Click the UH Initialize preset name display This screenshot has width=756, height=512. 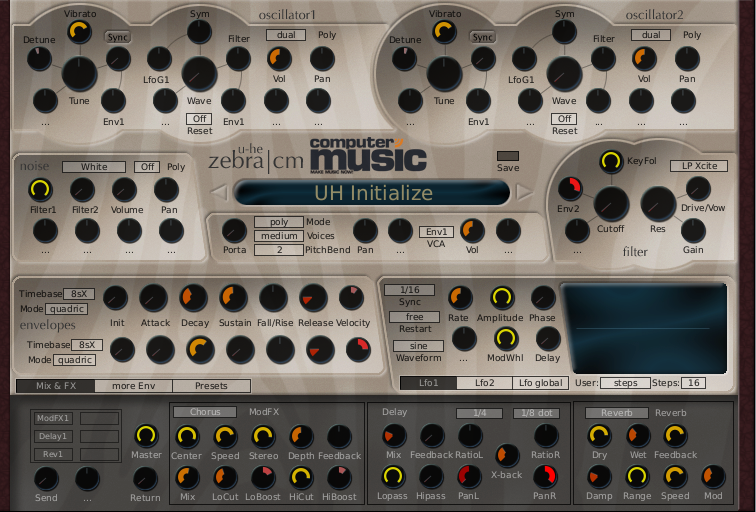click(372, 194)
